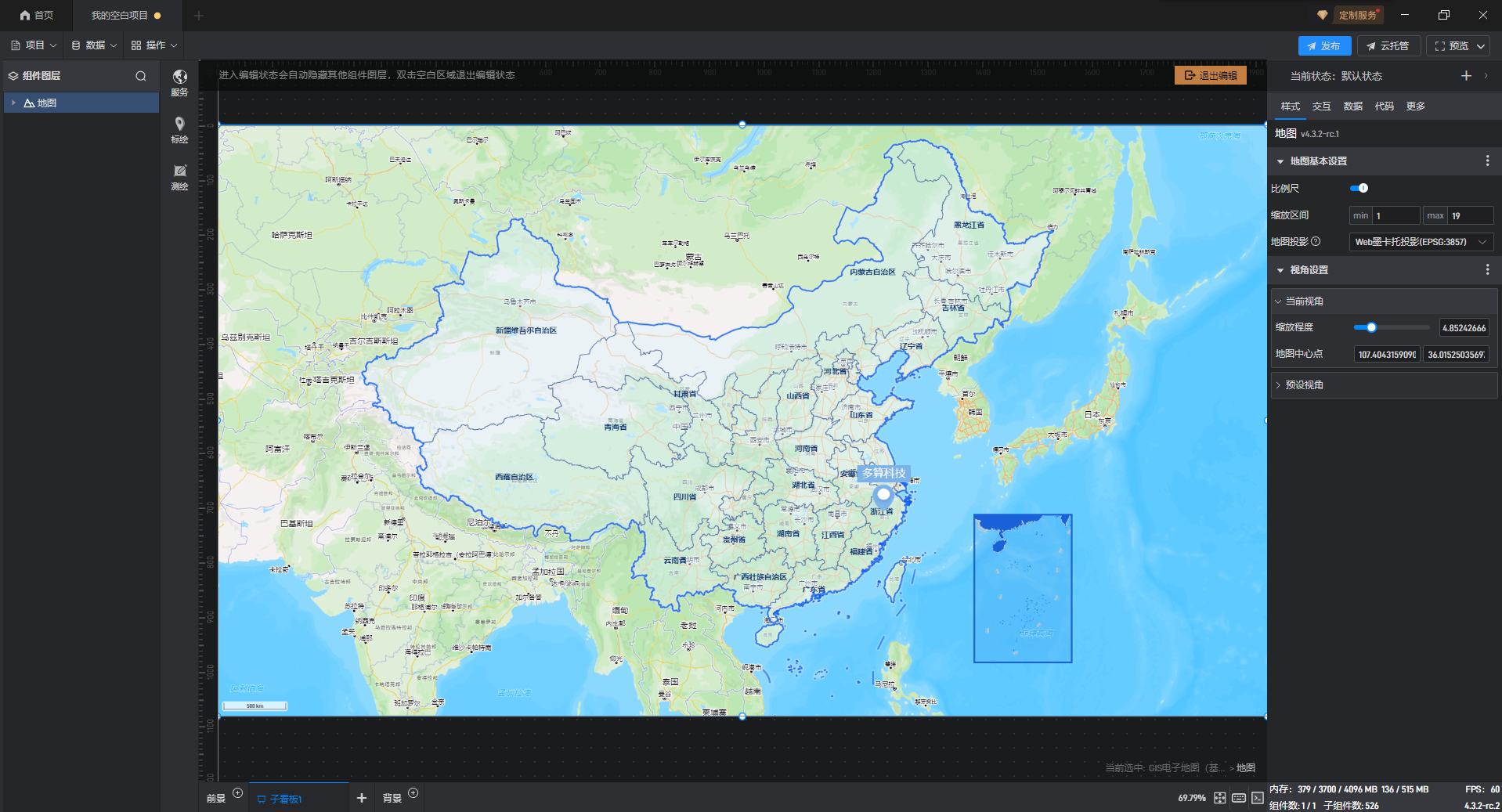
Task: Switch to the 样式 tab
Action: pos(1291,106)
